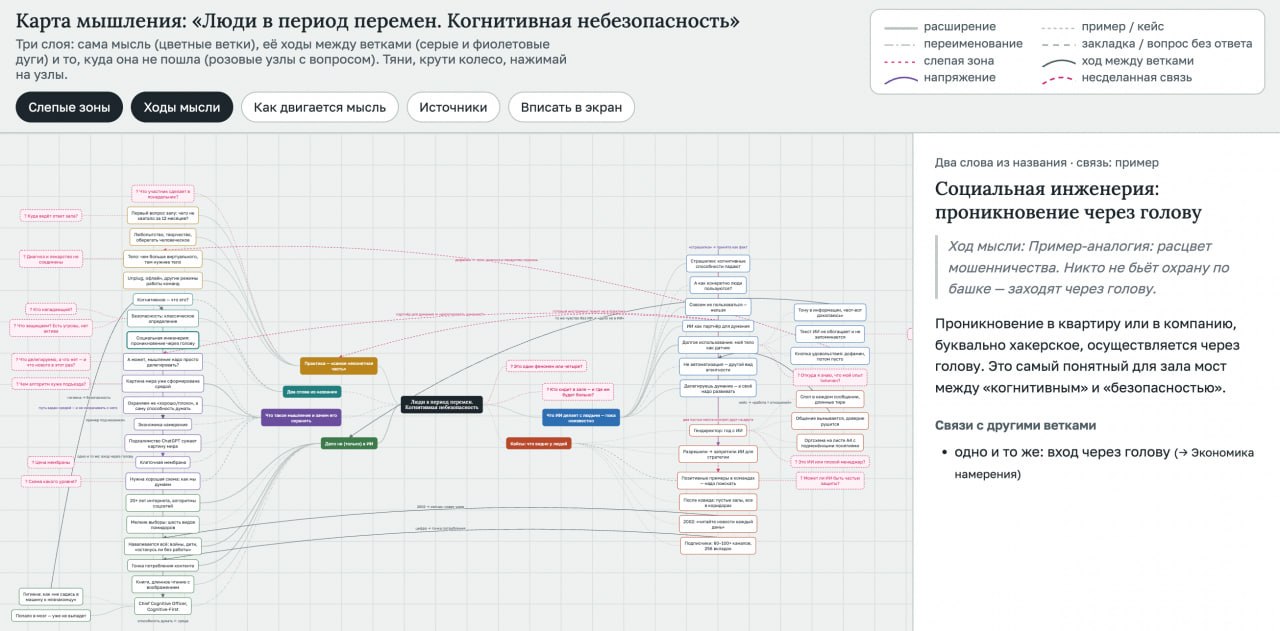Image resolution: width=1280 pixels, height=631 pixels.
Task: Click legend entry «слепая зона»
Action: [x=960, y=60]
